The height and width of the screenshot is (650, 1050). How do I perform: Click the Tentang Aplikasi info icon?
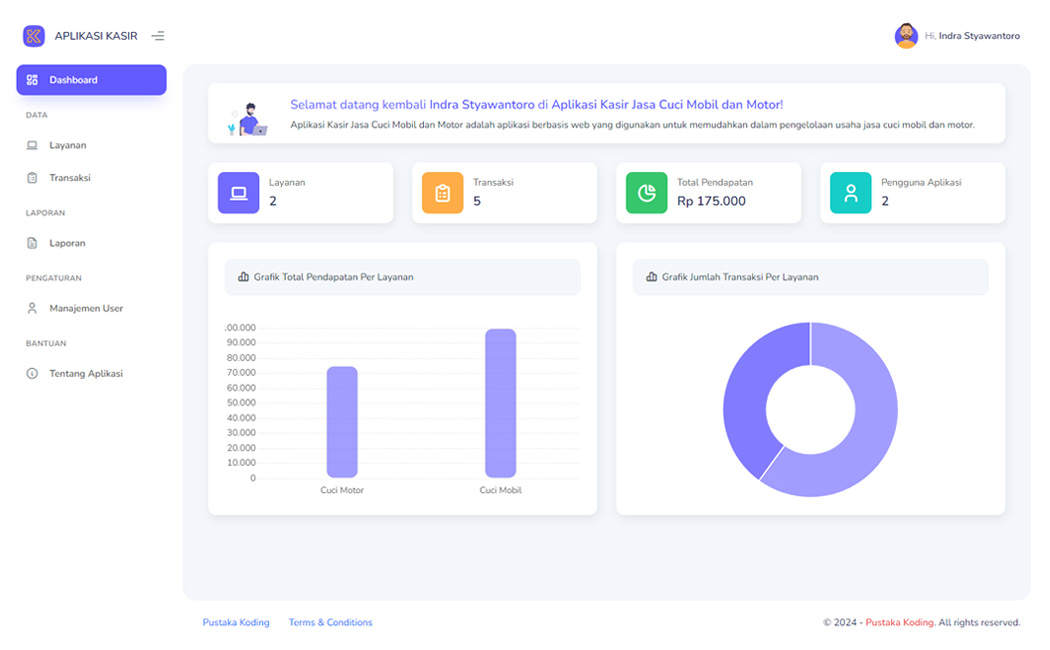tap(32, 374)
